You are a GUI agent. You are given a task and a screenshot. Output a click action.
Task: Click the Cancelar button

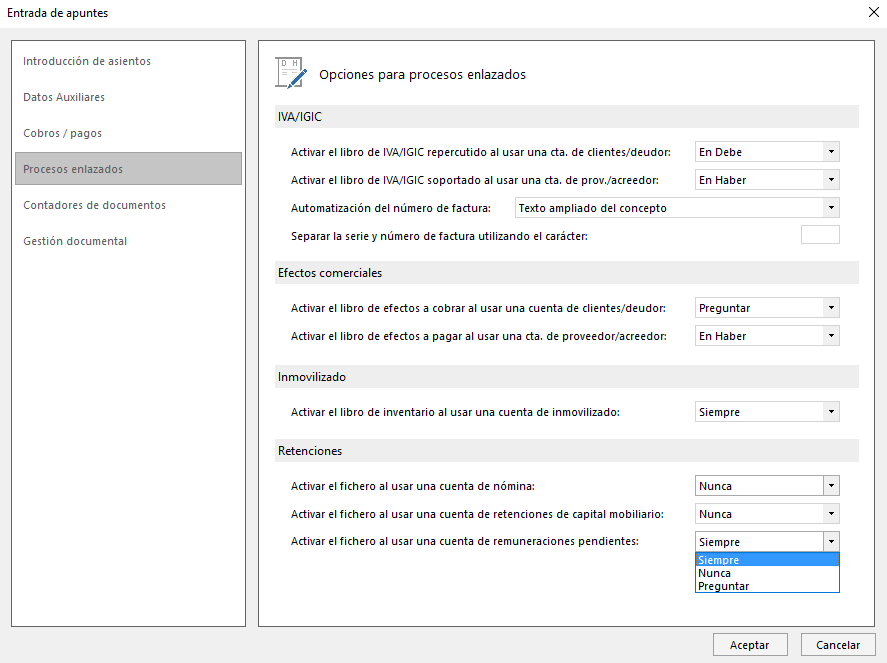(838, 645)
